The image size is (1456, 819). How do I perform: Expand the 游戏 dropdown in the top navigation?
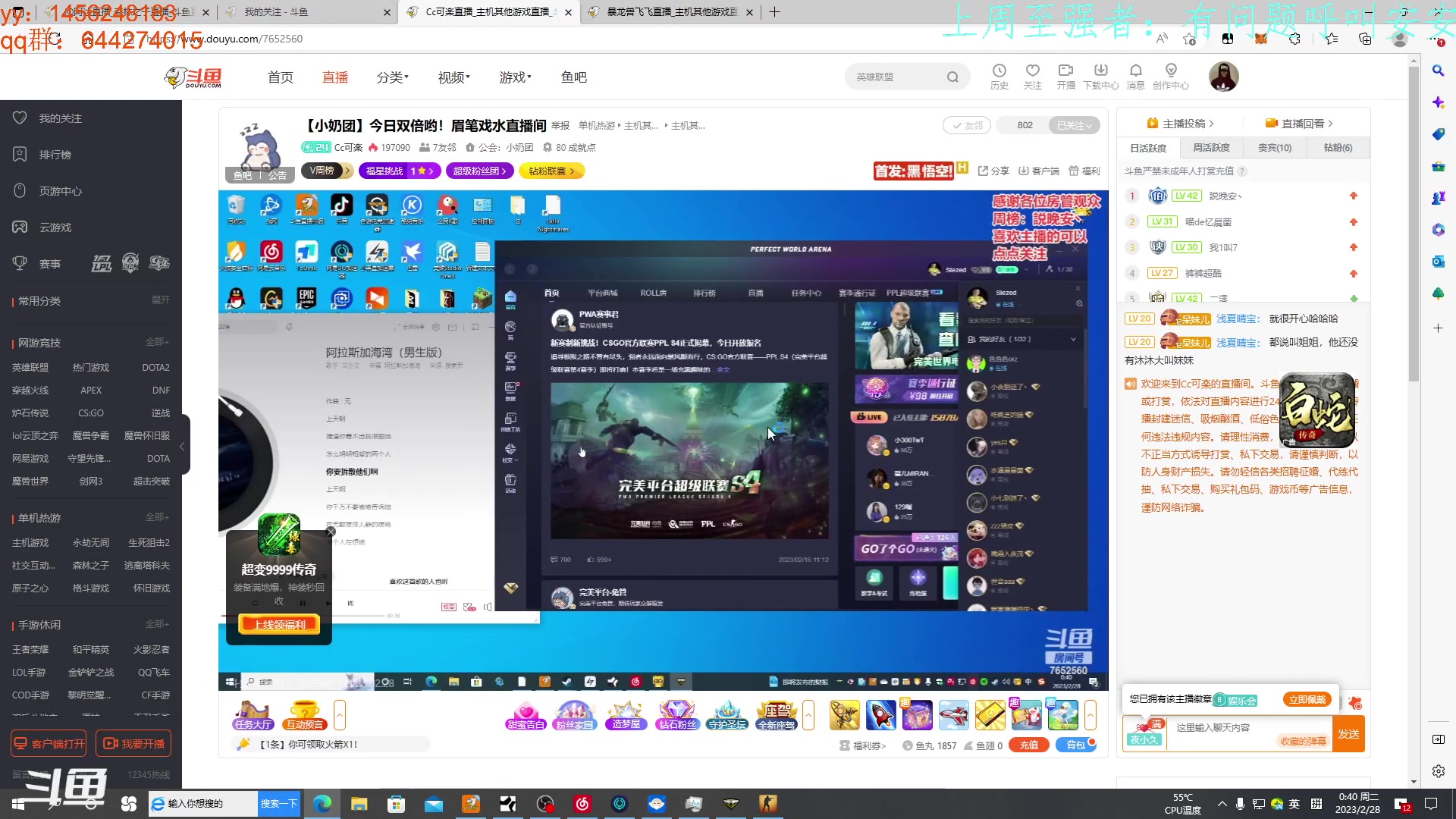tap(515, 77)
